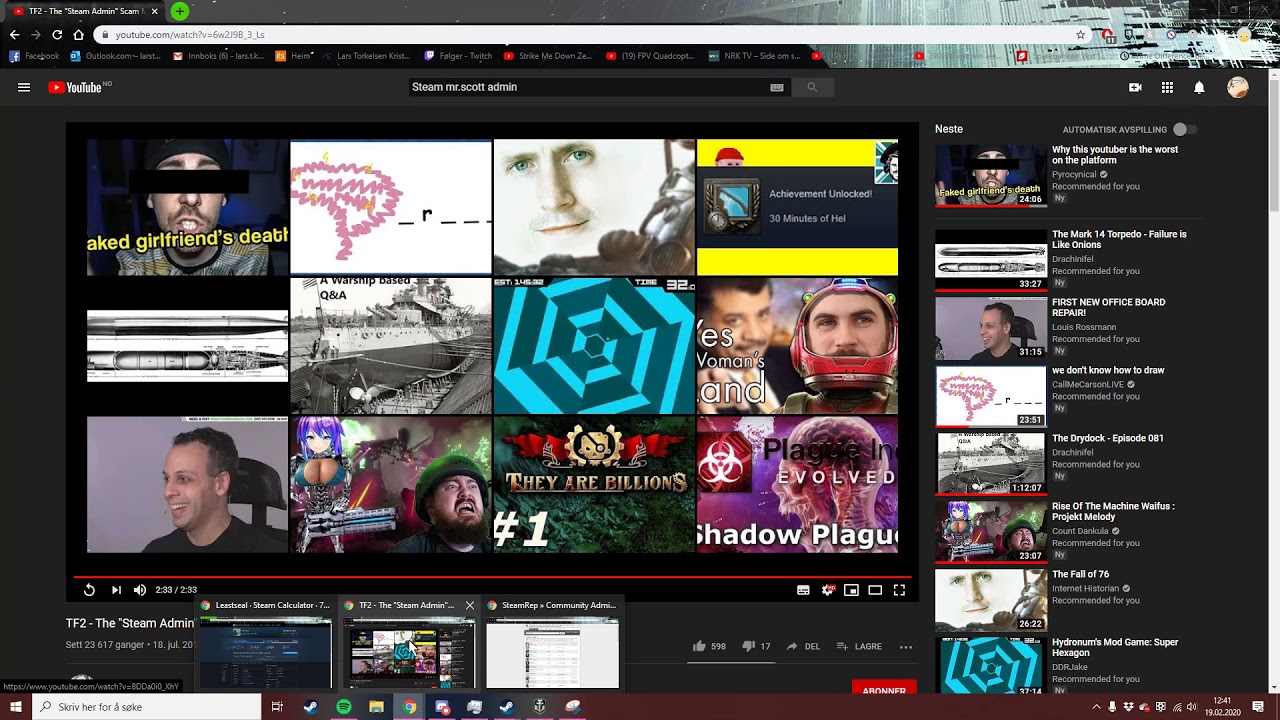The image size is (1280, 720).
Task: Open the account avatar menu
Action: coord(1238,87)
